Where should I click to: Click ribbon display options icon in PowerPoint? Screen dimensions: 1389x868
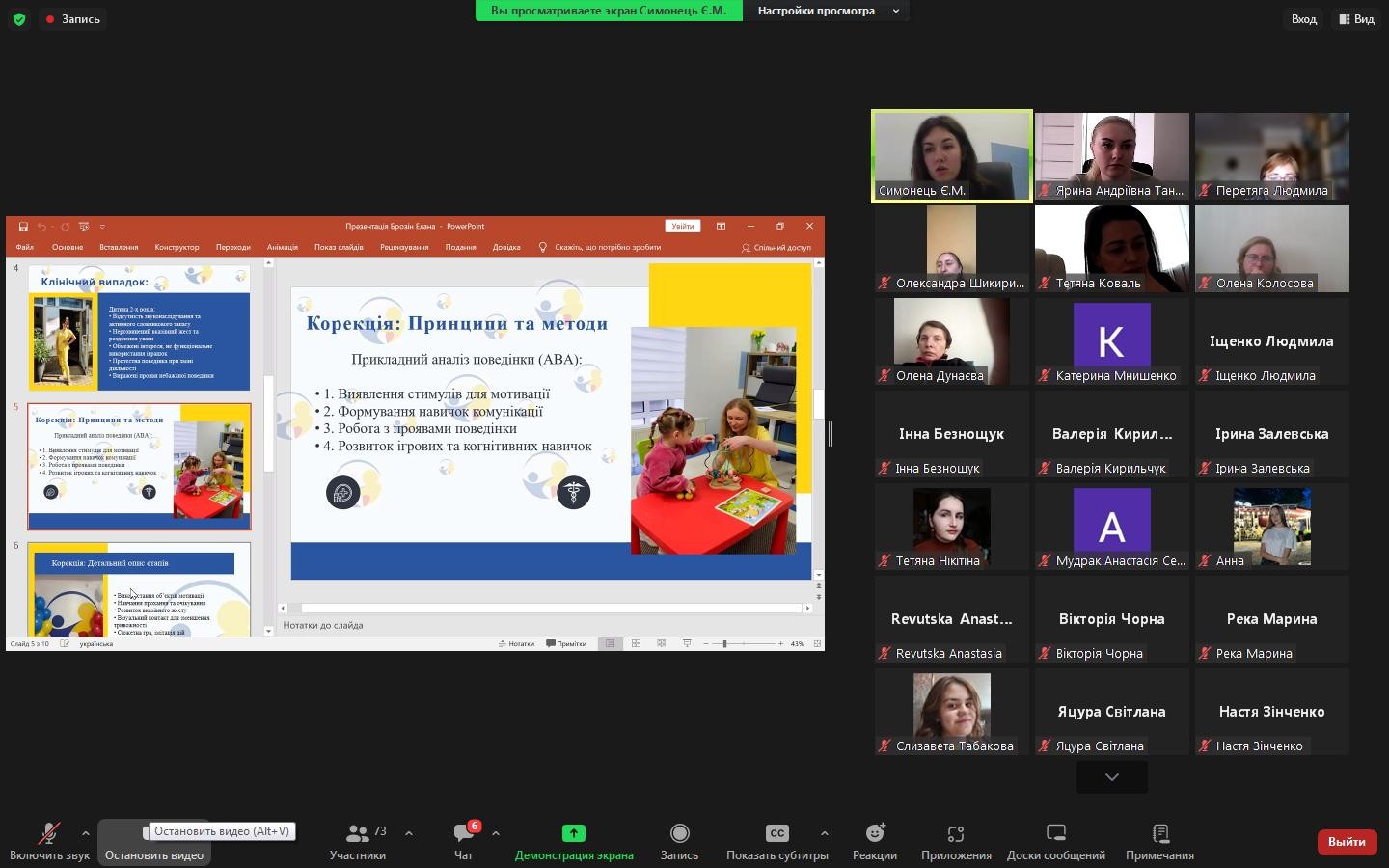point(721,227)
